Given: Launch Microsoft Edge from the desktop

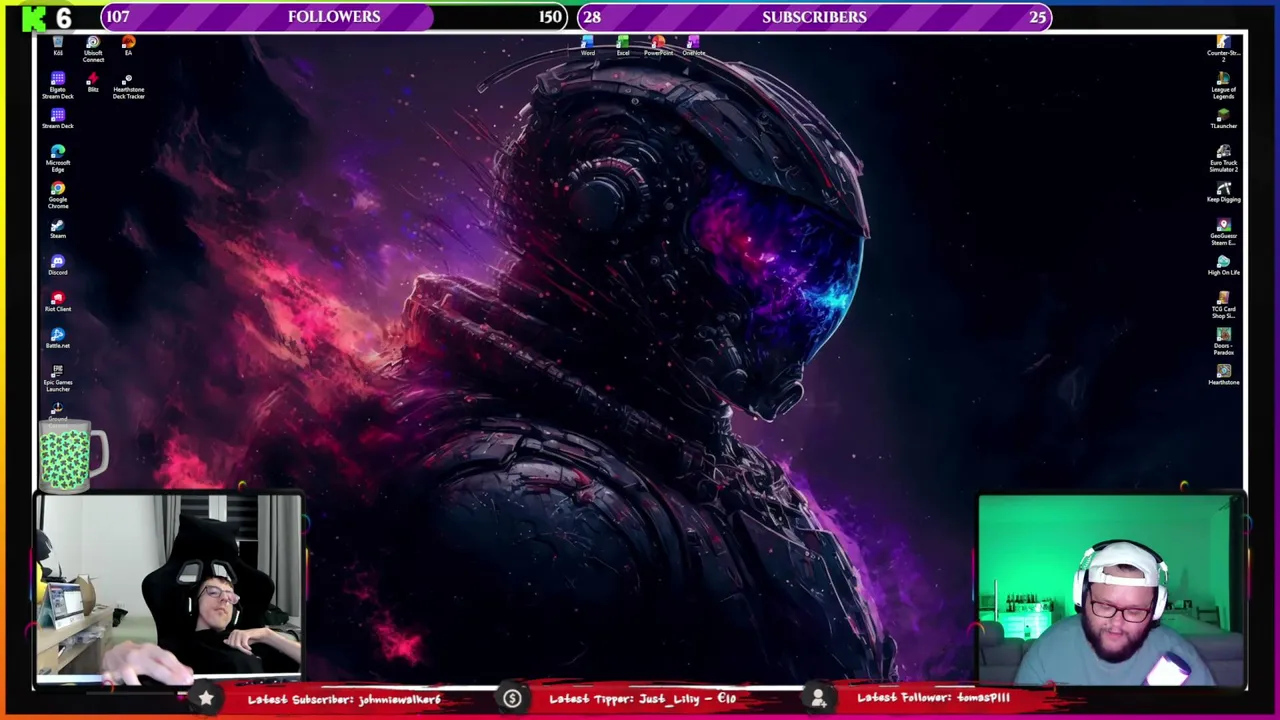Looking at the screenshot, I should click(x=58, y=158).
